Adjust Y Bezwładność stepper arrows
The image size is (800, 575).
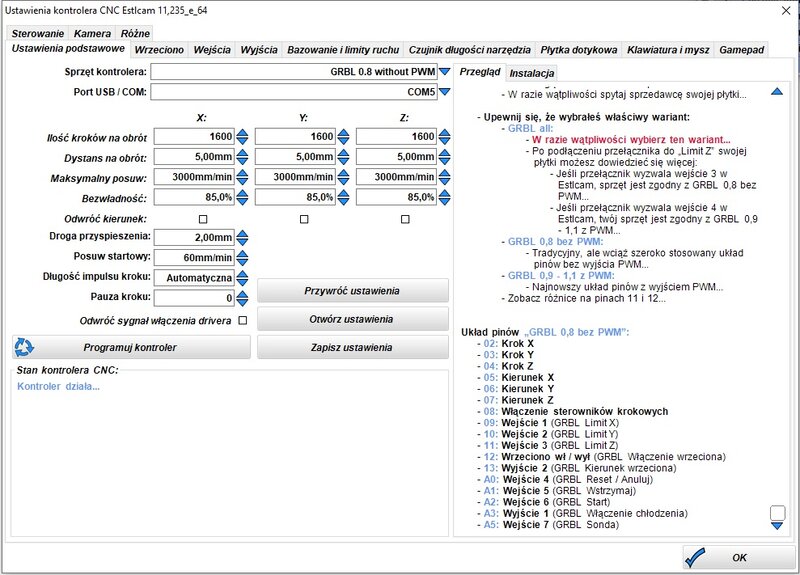pyautogui.click(x=343, y=197)
